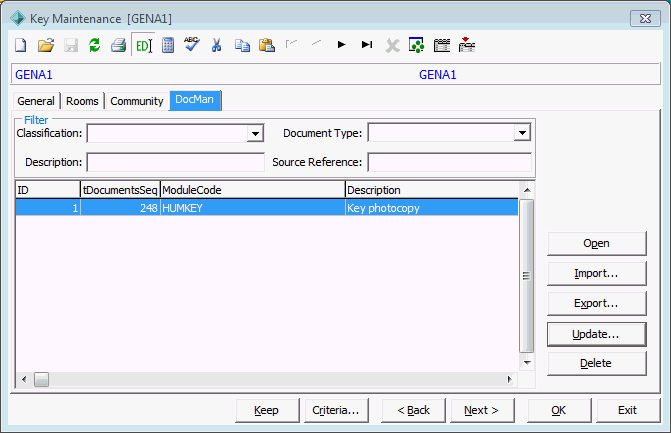Click the Update... button
This screenshot has height=433, width=671.
point(597,334)
